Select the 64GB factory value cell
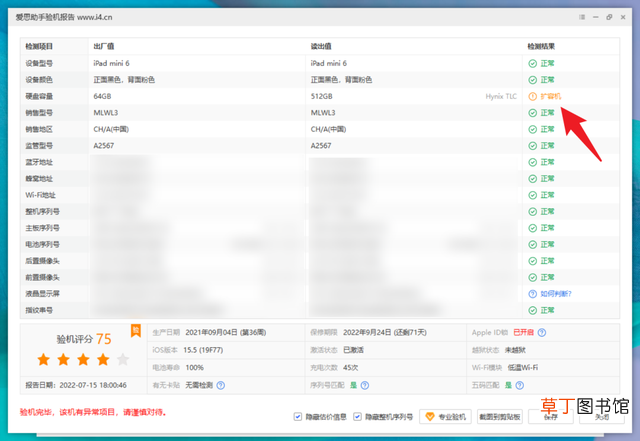 (102, 96)
